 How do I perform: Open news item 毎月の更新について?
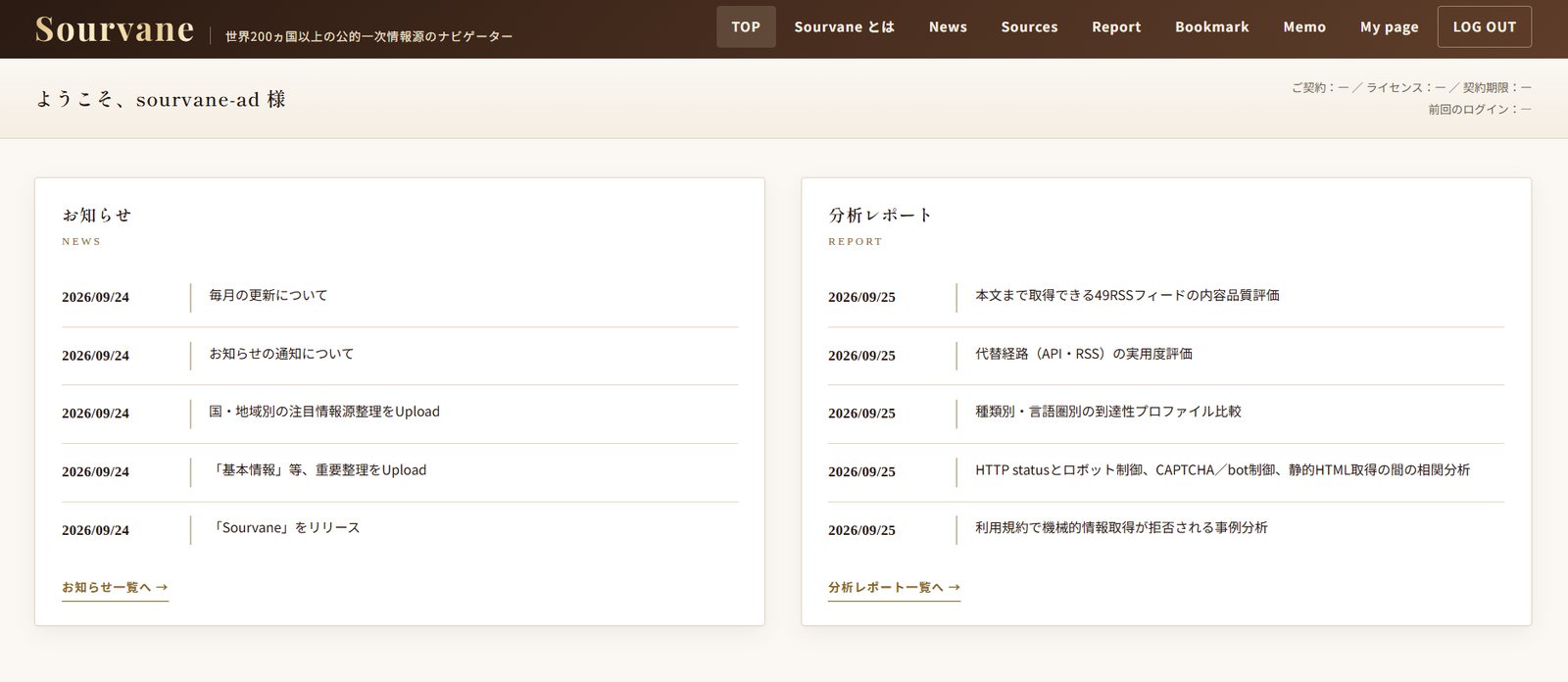point(269,295)
